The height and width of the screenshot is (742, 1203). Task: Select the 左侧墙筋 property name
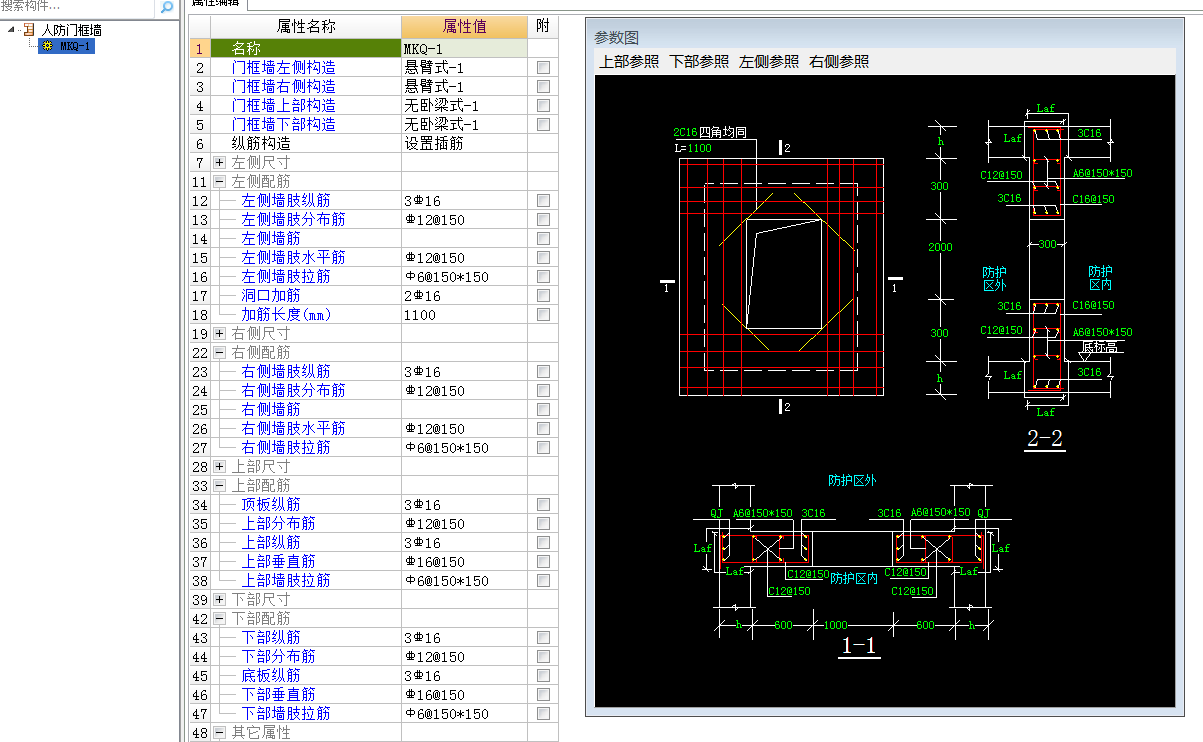[x=270, y=238]
